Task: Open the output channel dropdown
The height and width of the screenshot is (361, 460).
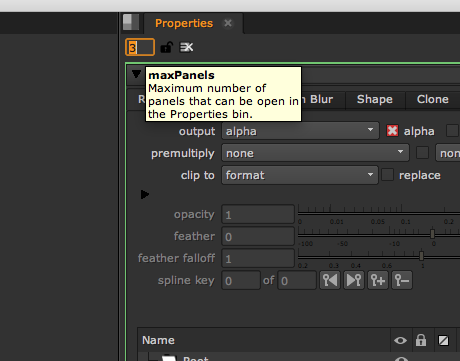Action: pyautogui.click(x=300, y=131)
